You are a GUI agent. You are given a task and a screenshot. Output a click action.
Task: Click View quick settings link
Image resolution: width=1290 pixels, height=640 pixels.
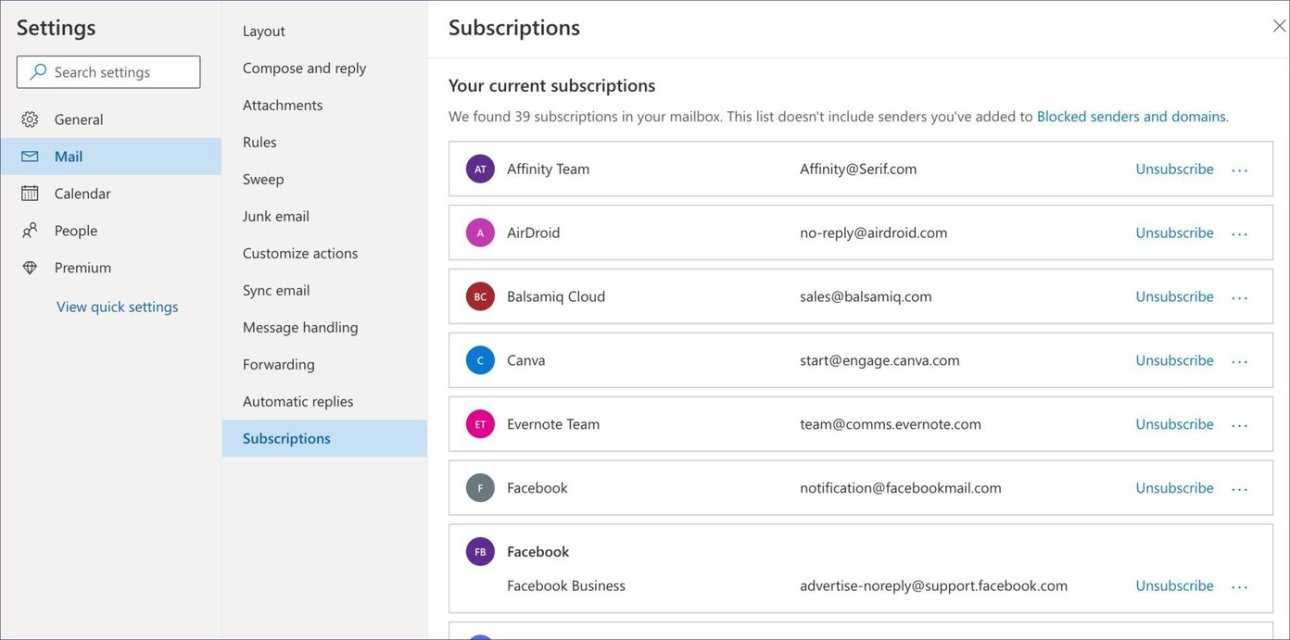pyautogui.click(x=117, y=307)
